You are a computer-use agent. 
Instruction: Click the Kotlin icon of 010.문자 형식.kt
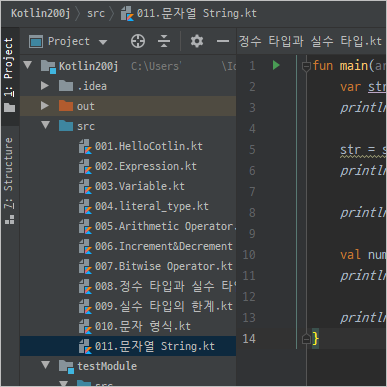click(85, 327)
